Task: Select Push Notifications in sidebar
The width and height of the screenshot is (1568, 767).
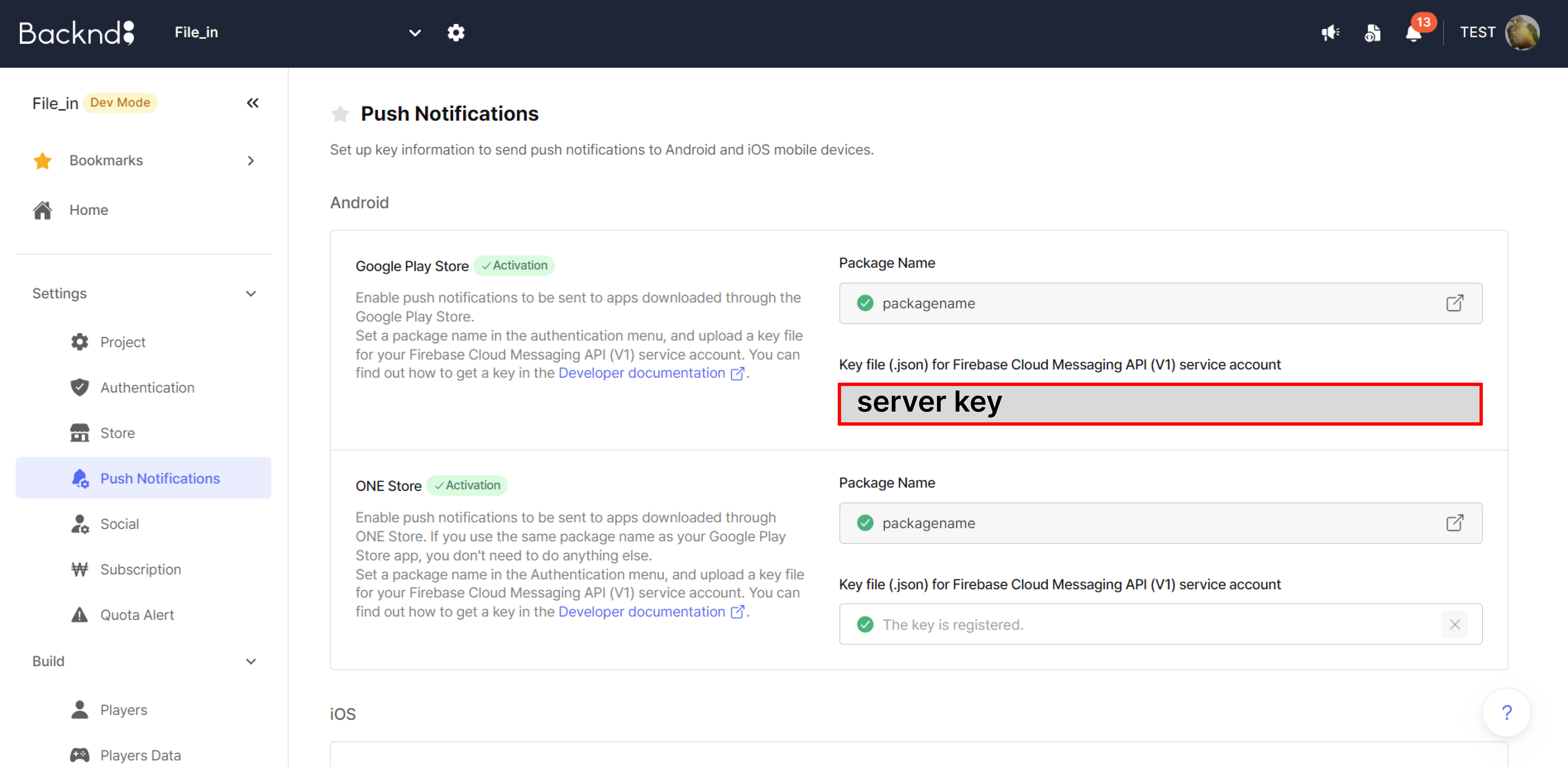Action: pyautogui.click(x=144, y=478)
